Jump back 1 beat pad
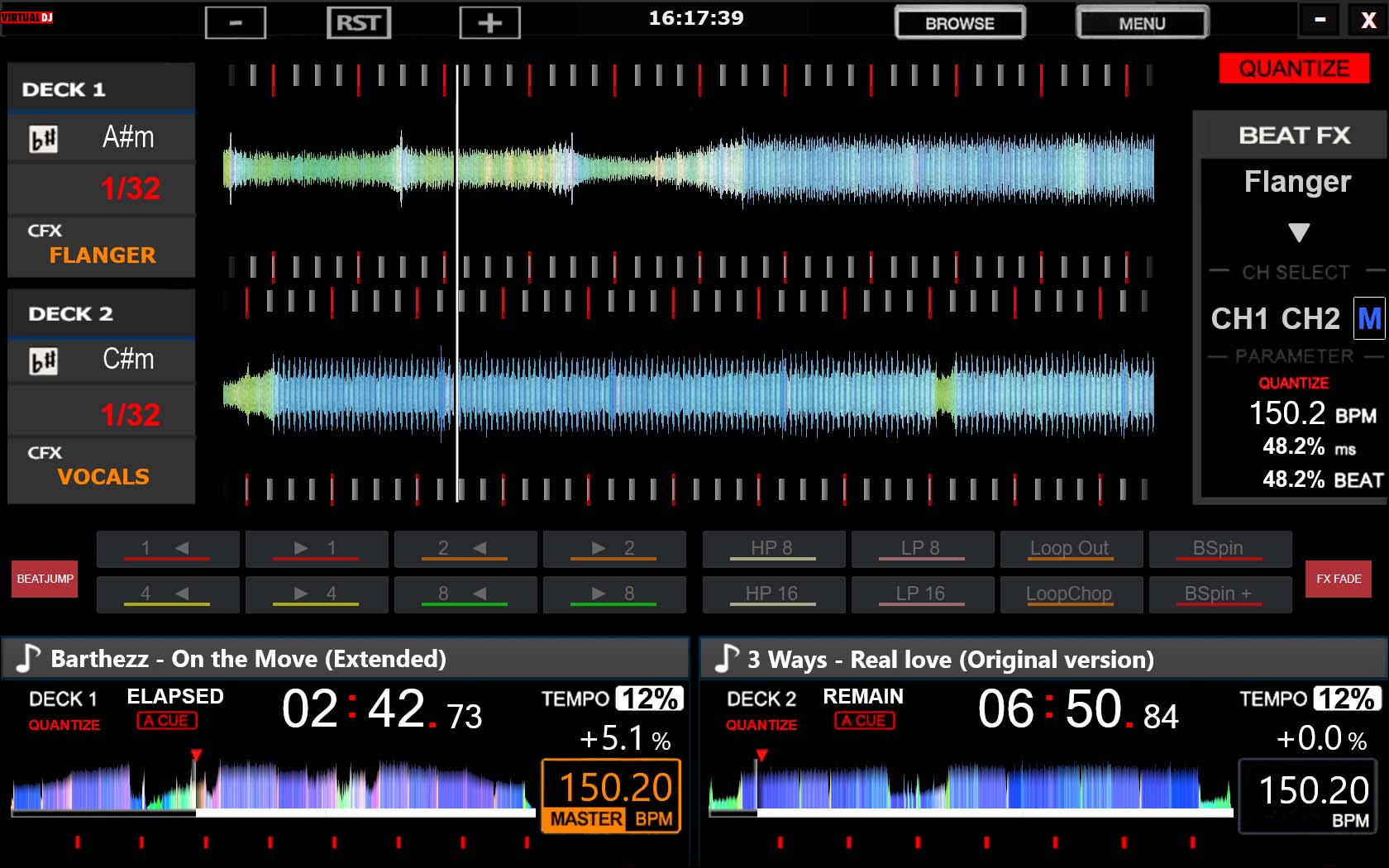This screenshot has width=1389, height=868. (x=168, y=549)
